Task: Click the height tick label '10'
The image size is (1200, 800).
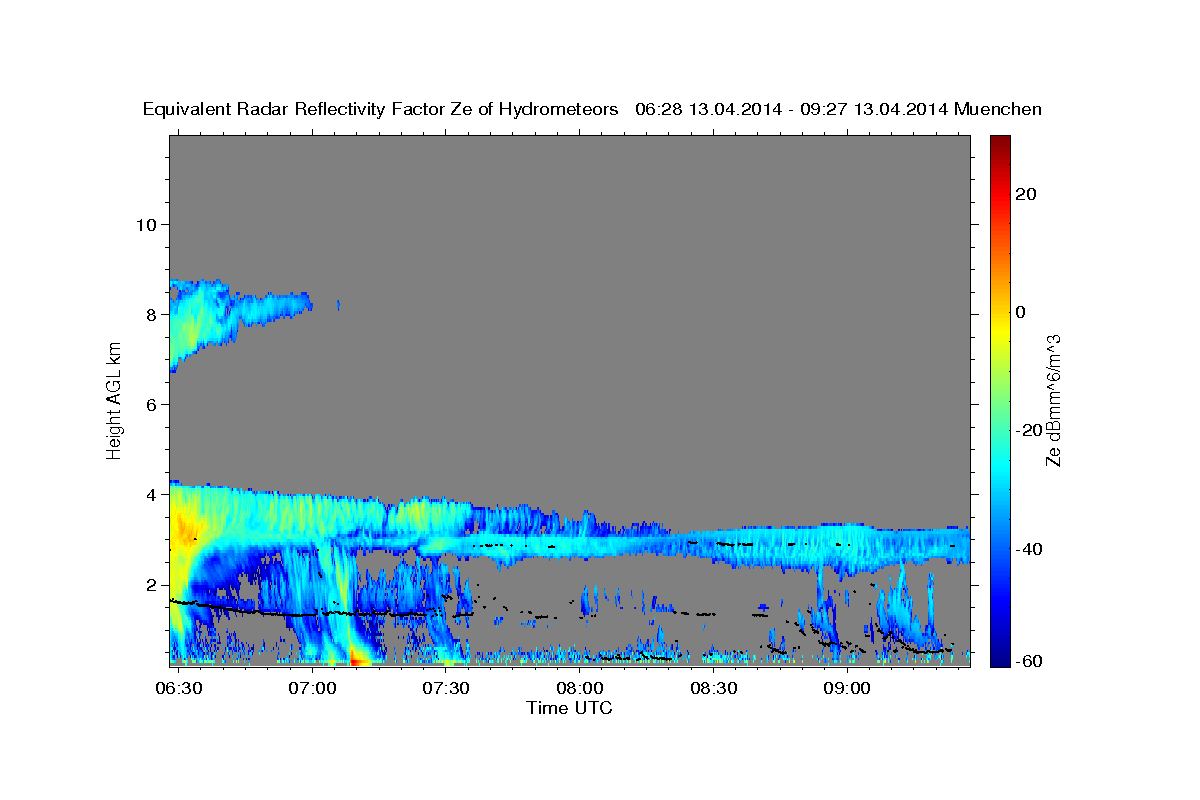Action: click(x=146, y=224)
